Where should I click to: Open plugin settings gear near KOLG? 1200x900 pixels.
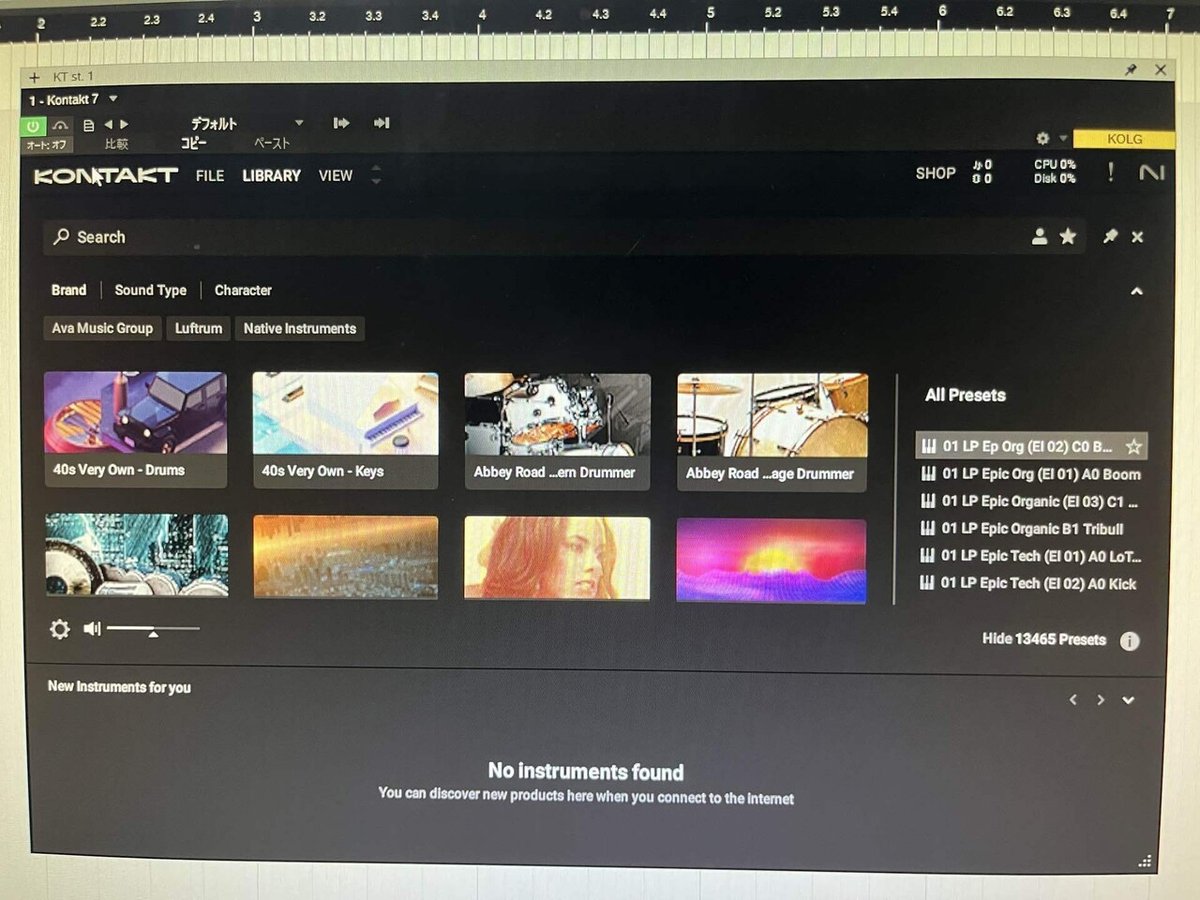1043,138
